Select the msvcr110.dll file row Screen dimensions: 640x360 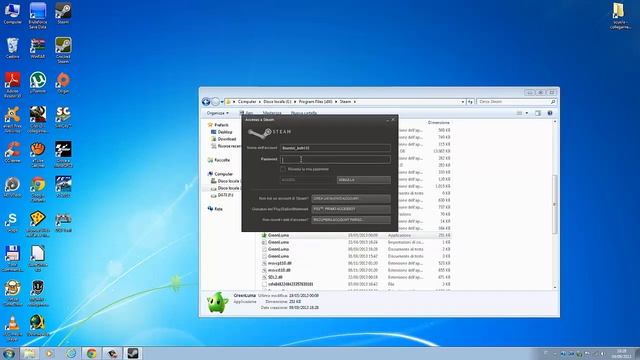coord(356,270)
